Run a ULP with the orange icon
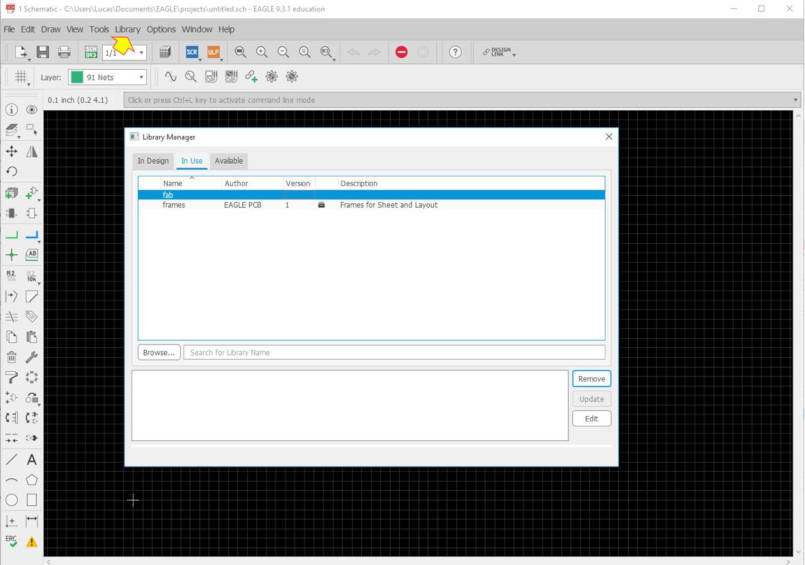The width and height of the screenshot is (805, 565). click(213, 52)
